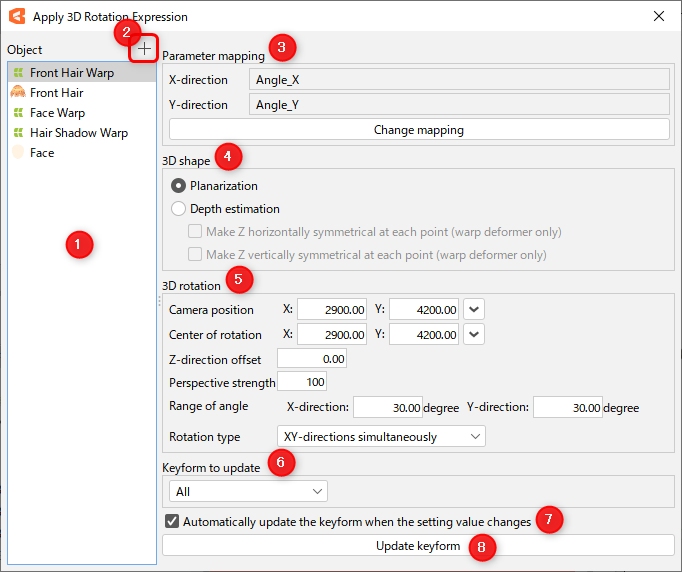This screenshot has width=682, height=572.
Task: Click the Live2D app logo in title bar
Action: click(x=17, y=17)
